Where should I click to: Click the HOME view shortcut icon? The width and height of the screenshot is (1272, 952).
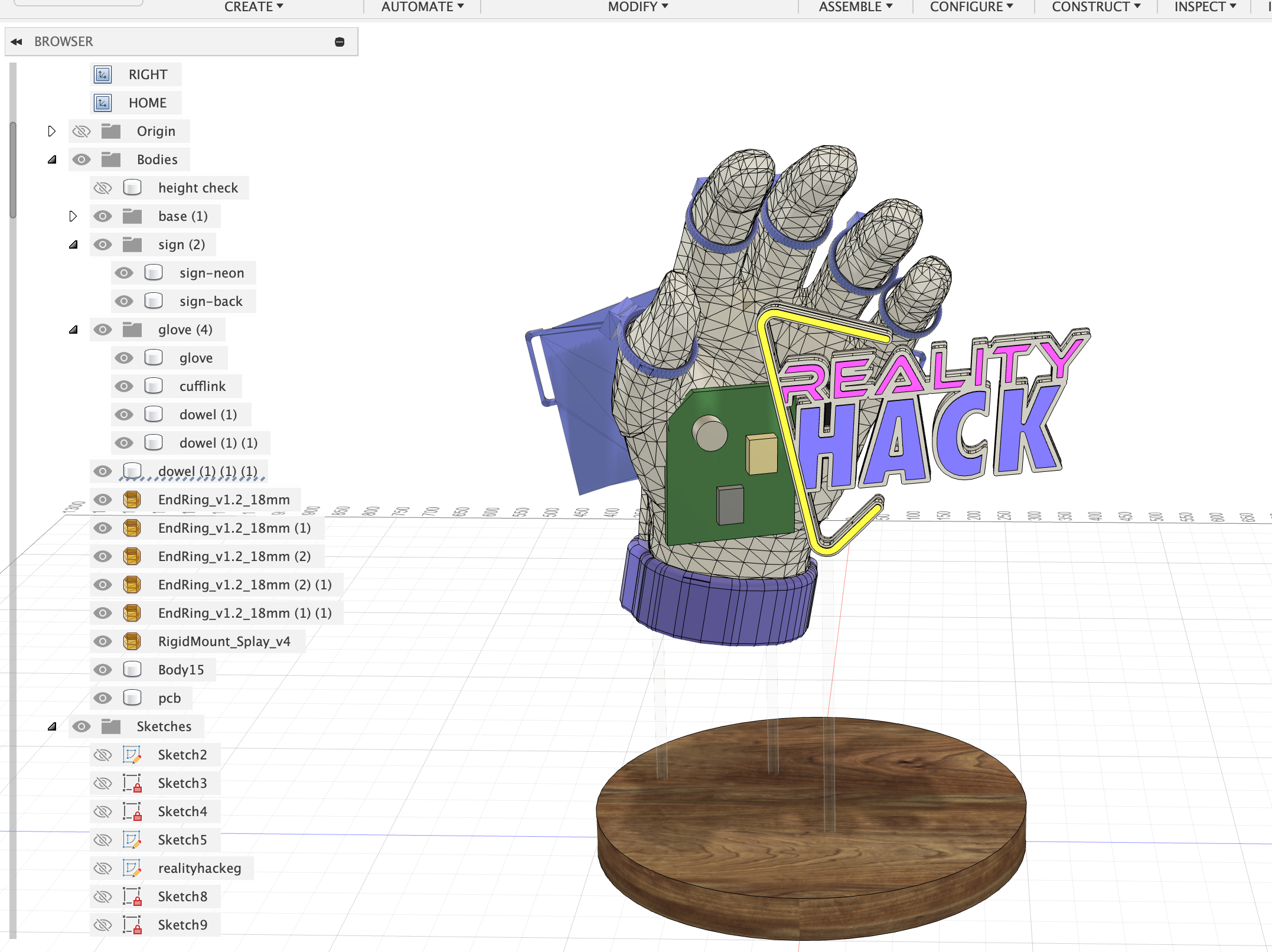103,102
